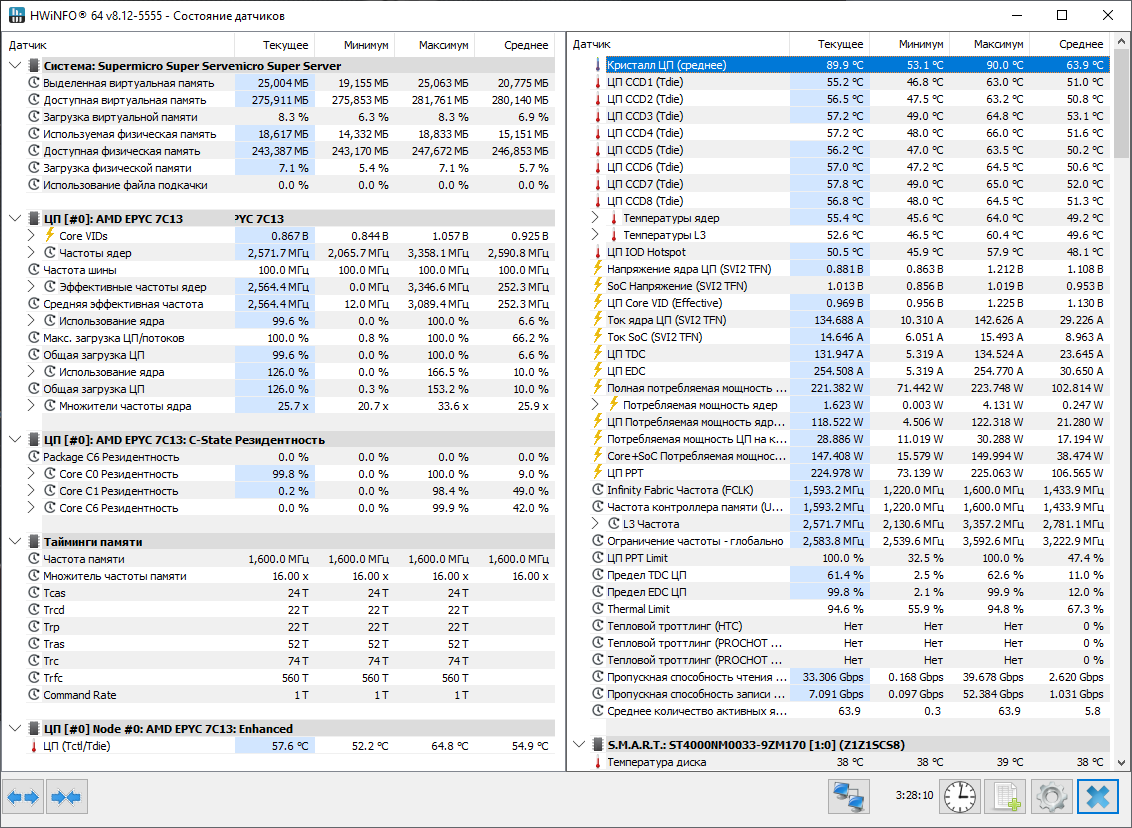Click the lightning icon of ЦП PPT

click(598, 473)
